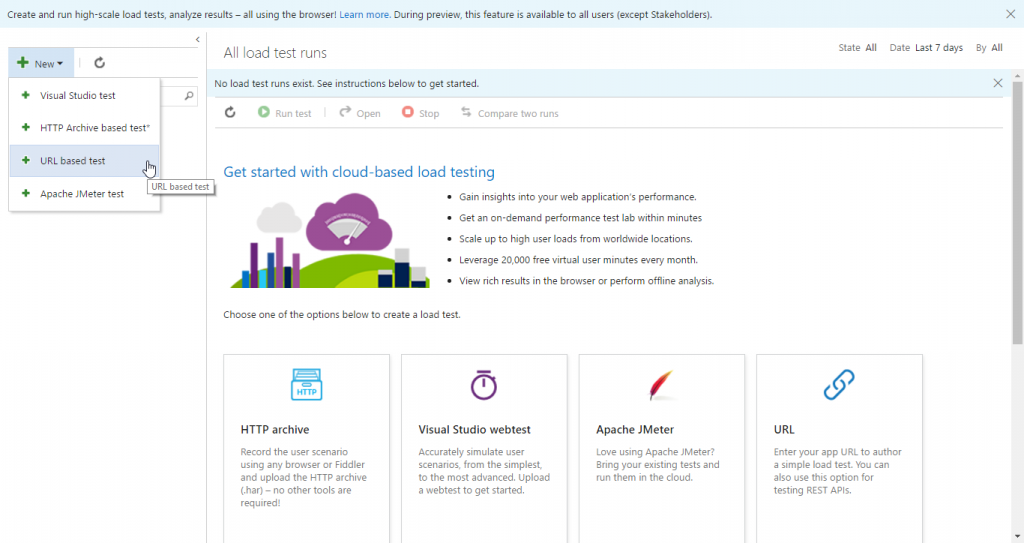This screenshot has height=543, width=1024.
Task: Open the Learn more link
Action: click(x=364, y=14)
